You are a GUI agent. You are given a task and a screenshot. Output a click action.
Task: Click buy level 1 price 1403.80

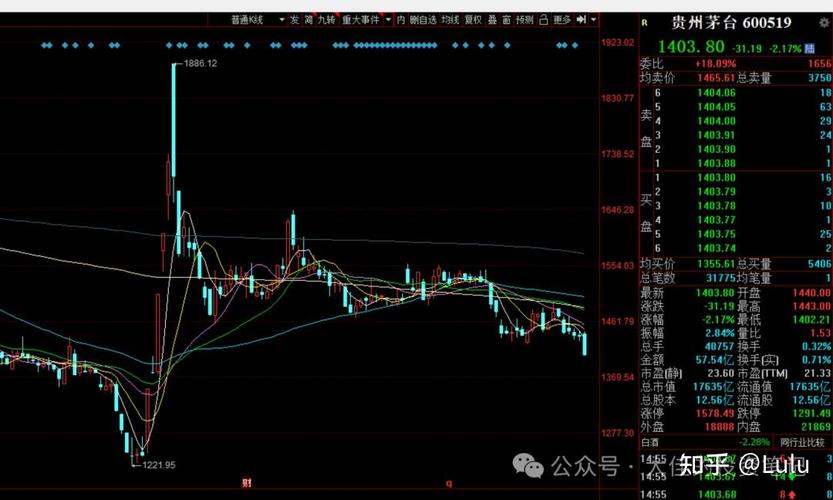(716, 177)
